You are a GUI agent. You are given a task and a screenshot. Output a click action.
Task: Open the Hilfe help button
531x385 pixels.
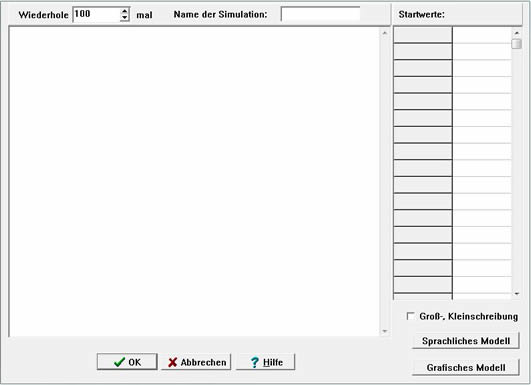point(266,362)
